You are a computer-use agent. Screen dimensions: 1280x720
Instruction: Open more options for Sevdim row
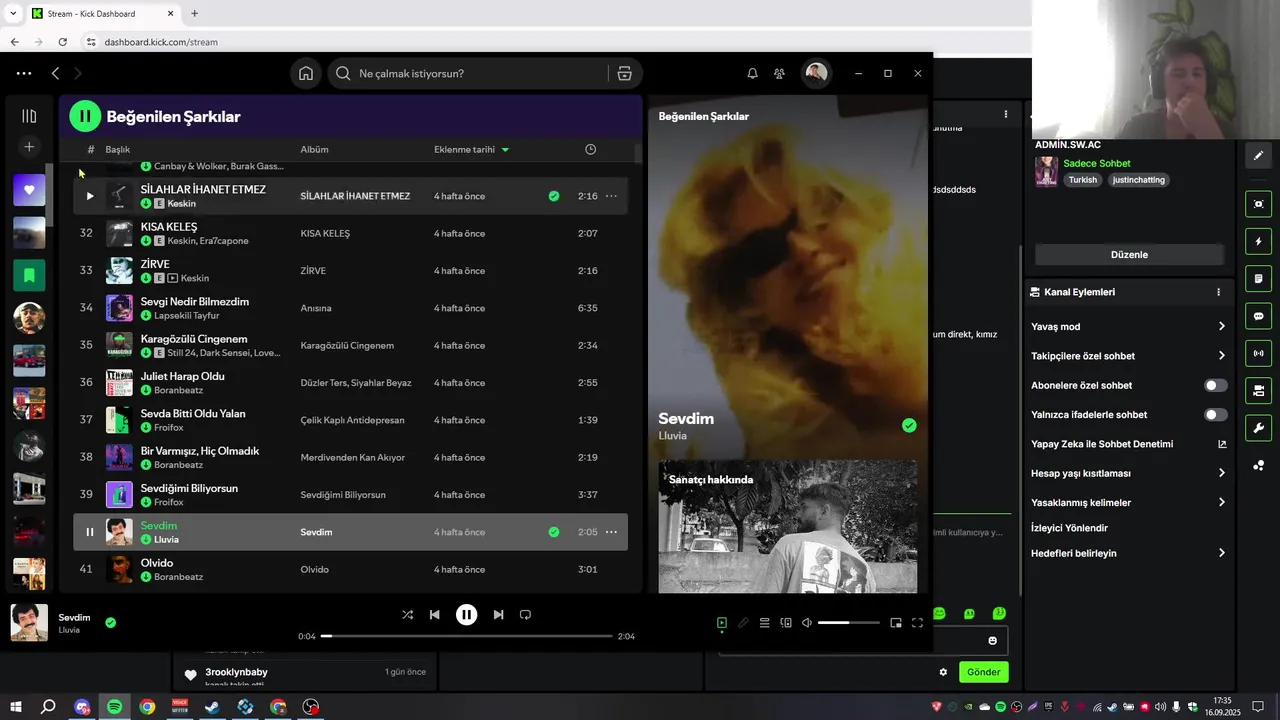click(611, 532)
